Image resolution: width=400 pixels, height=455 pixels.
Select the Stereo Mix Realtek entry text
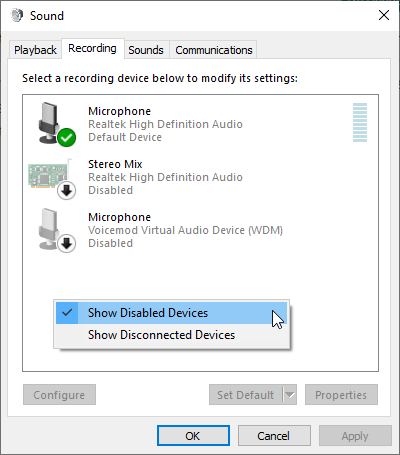point(165,177)
